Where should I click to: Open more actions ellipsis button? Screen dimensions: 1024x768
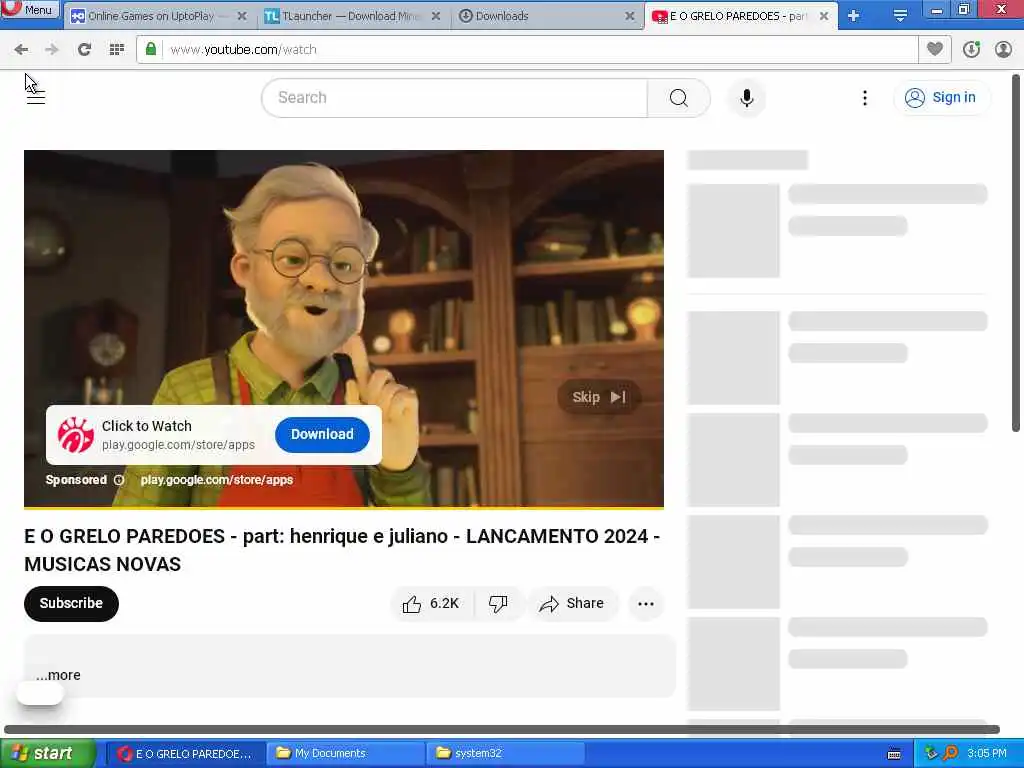[x=646, y=603]
